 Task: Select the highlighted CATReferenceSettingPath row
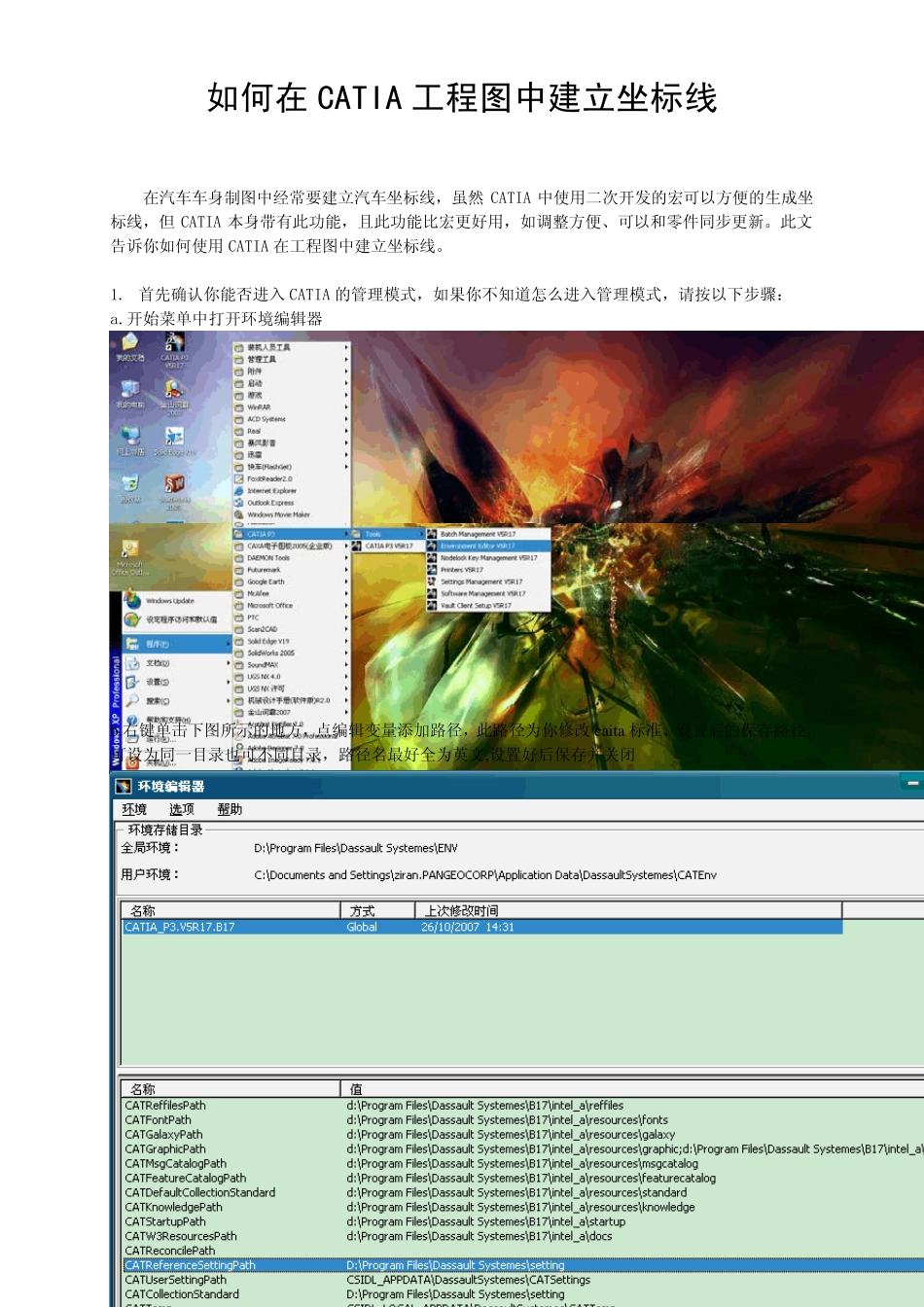tap(522, 1265)
